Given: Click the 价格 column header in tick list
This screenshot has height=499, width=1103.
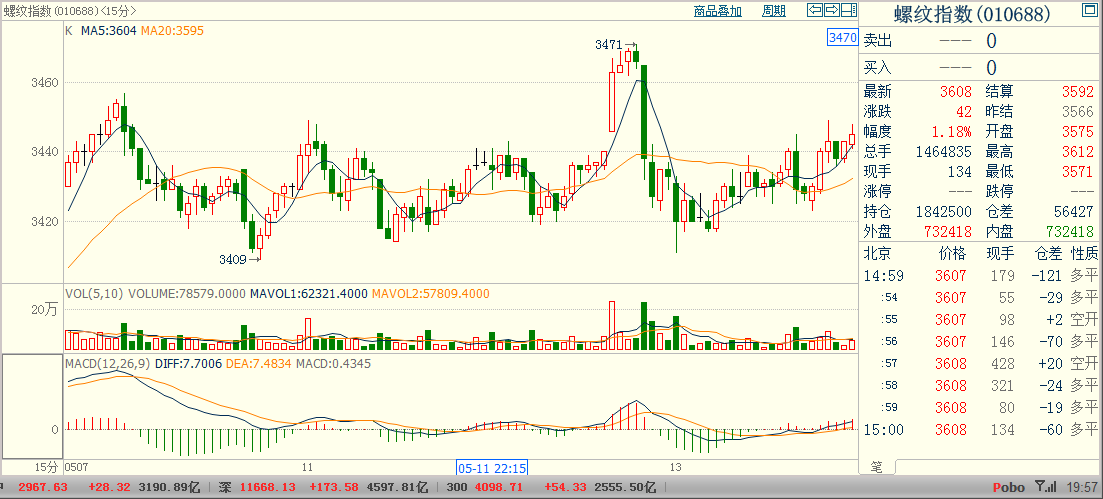Looking at the screenshot, I should point(952,253).
